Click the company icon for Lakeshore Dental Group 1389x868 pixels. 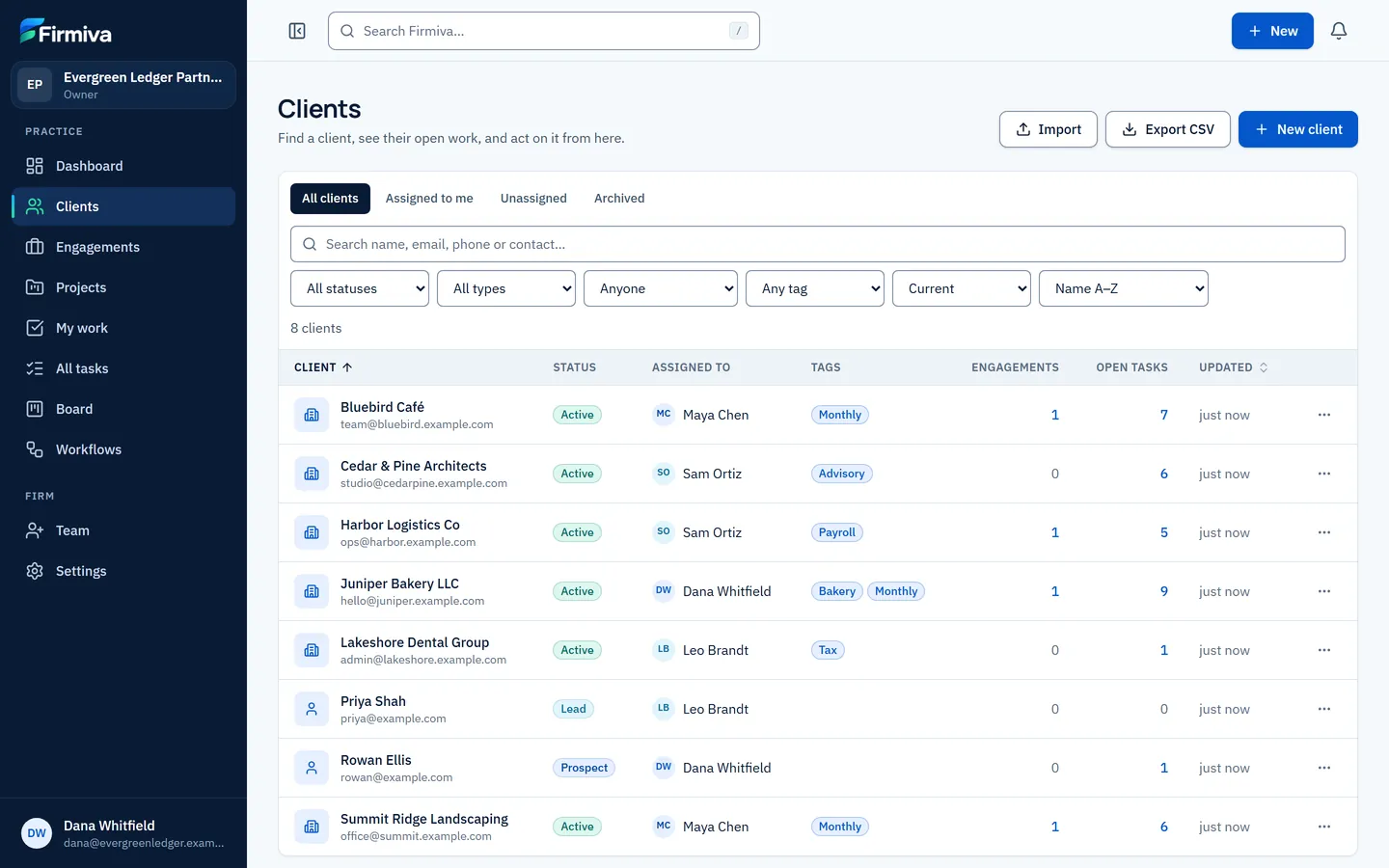click(x=312, y=650)
